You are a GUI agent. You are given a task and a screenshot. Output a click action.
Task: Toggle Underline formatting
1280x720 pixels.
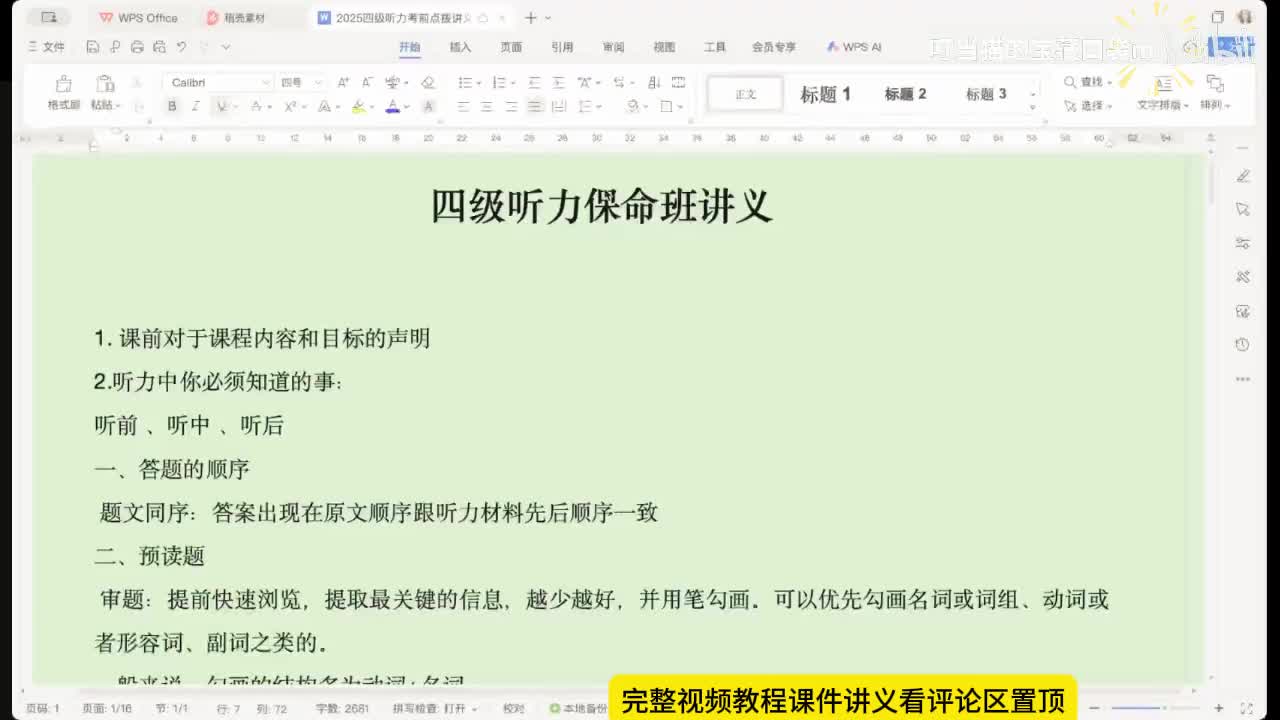220,106
